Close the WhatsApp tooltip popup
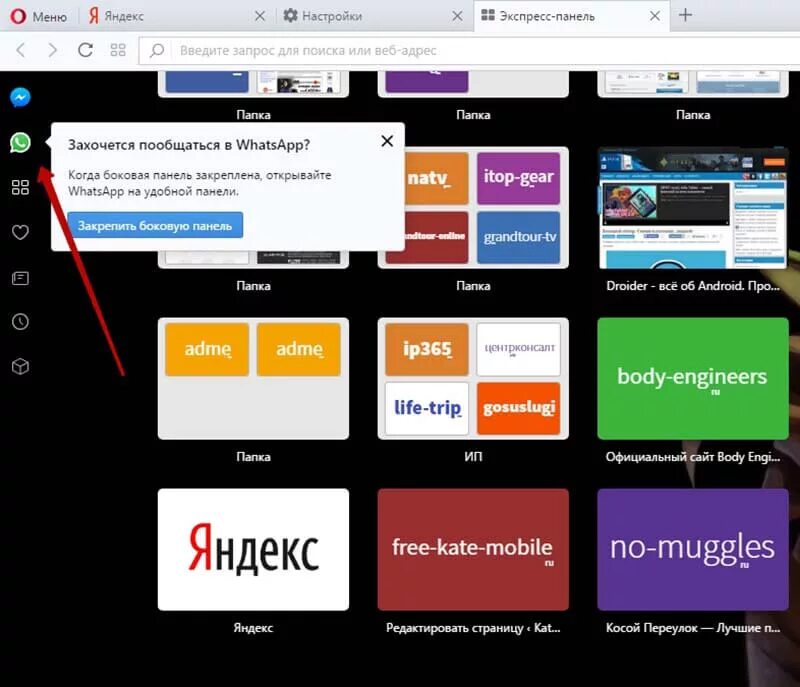Image resolution: width=800 pixels, height=687 pixels. (387, 141)
